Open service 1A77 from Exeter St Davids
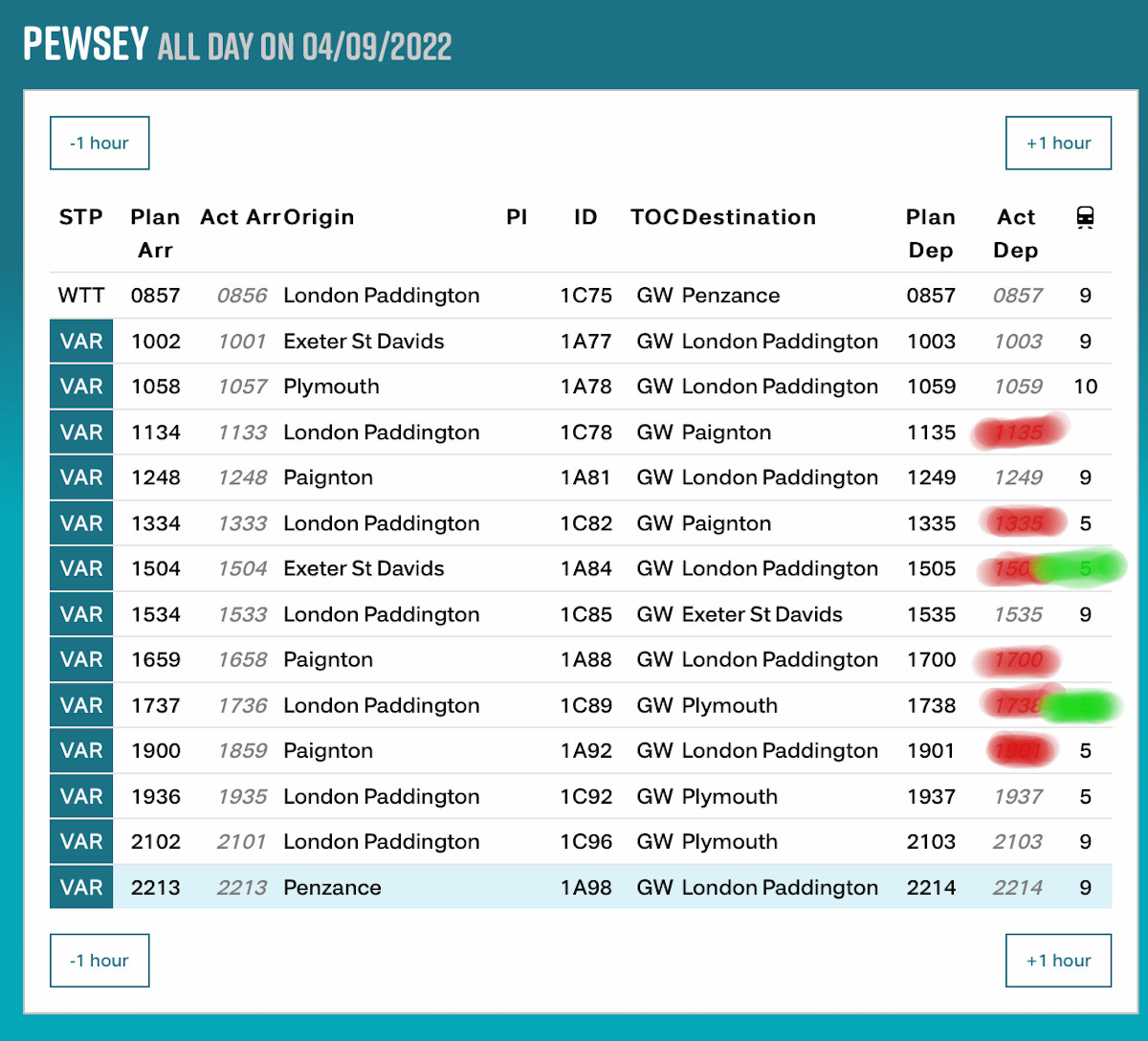This screenshot has width=1148, height=1041. tap(585, 342)
